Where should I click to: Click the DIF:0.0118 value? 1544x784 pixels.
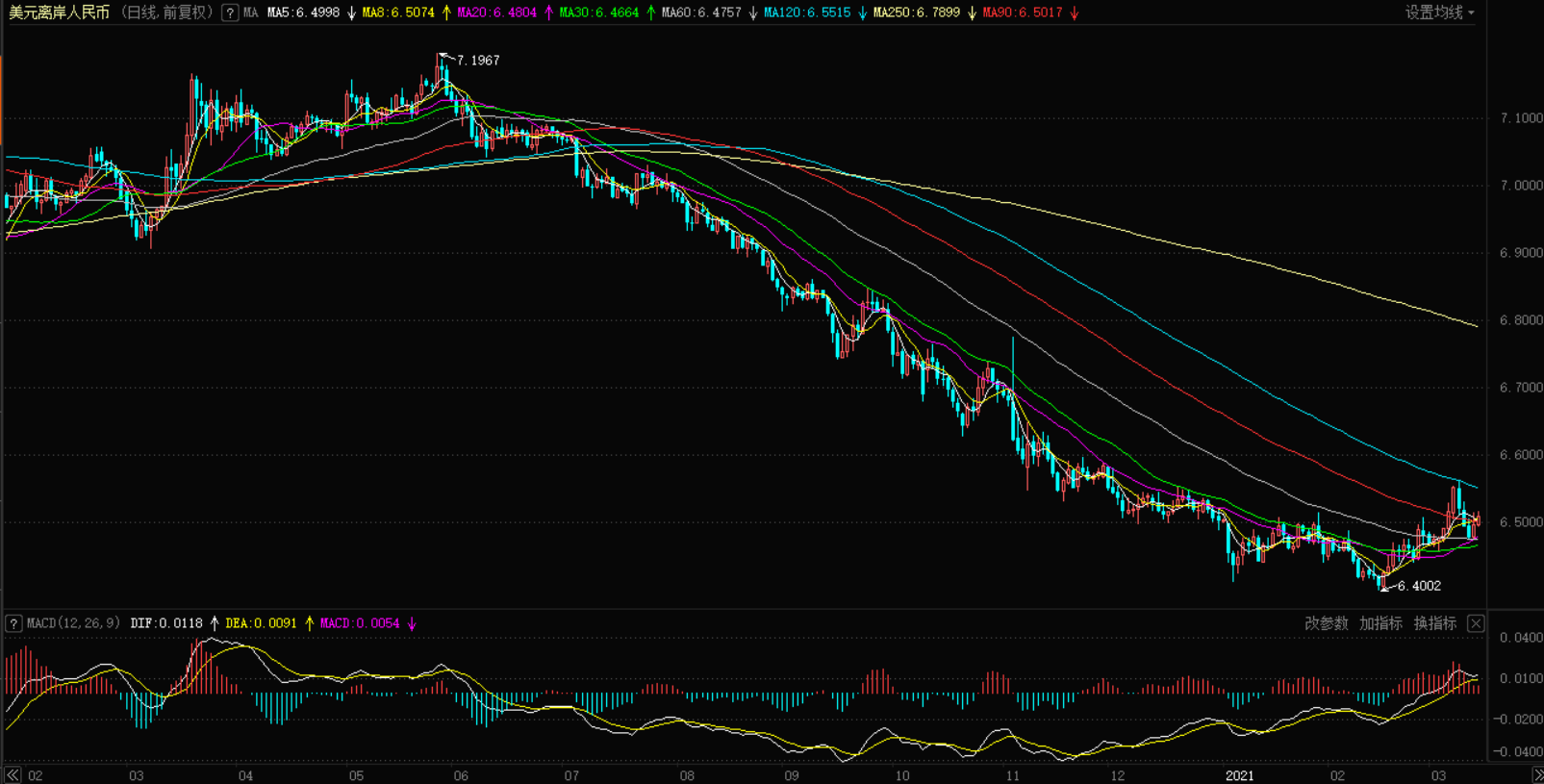pos(166,623)
